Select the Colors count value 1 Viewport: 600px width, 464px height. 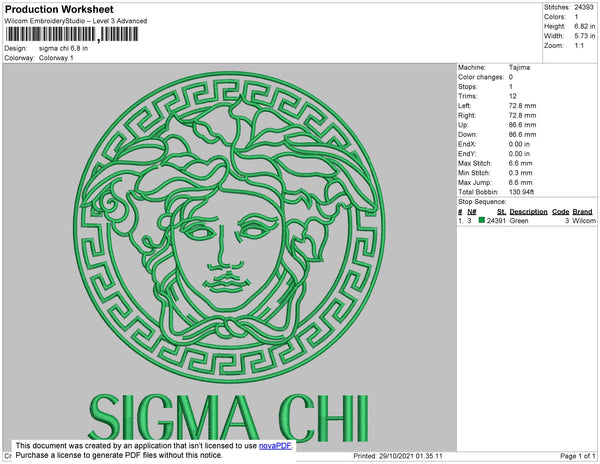[576, 17]
